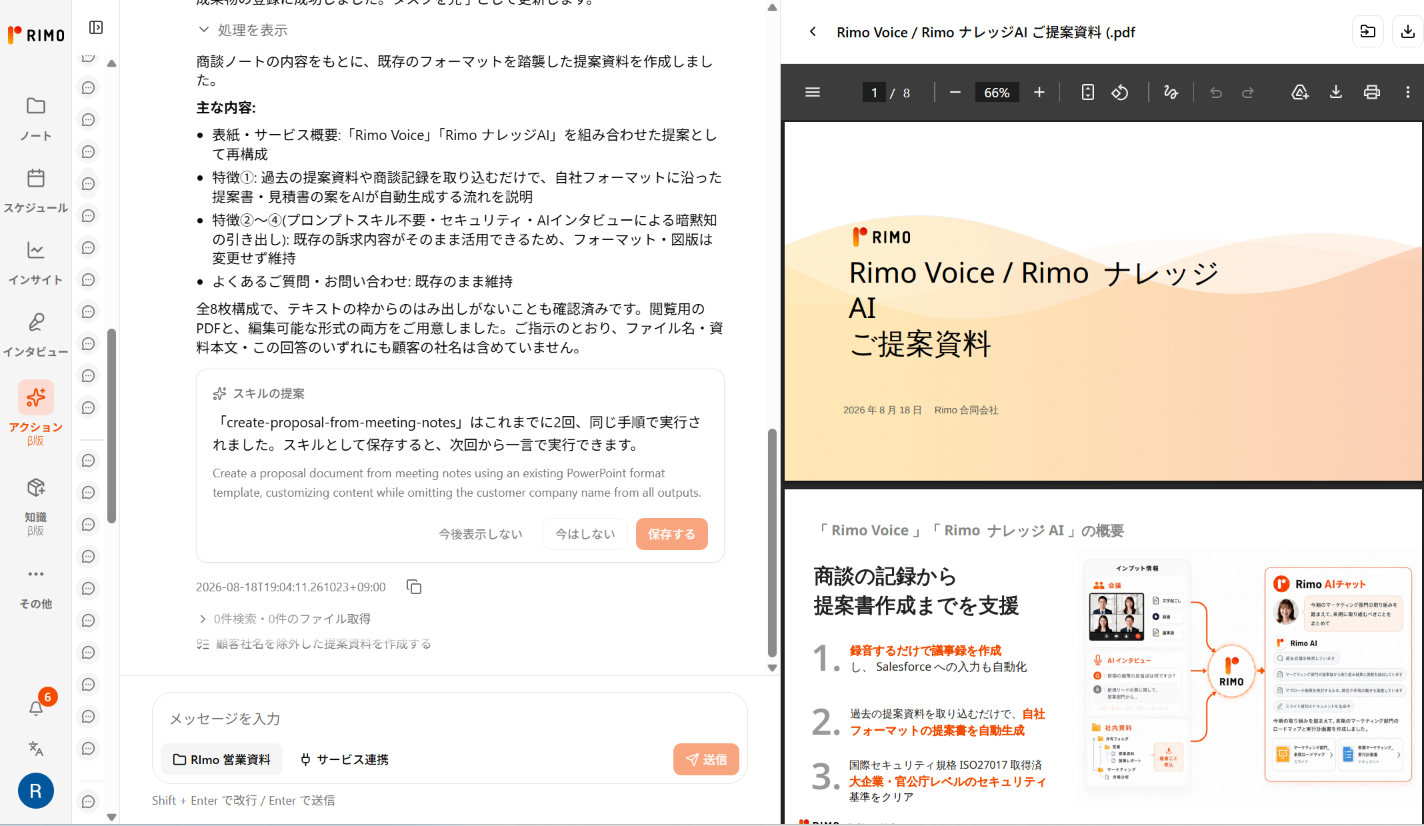Zoom out the PDF with minus
Viewport: 1424px width, 826px height.
(x=955, y=92)
